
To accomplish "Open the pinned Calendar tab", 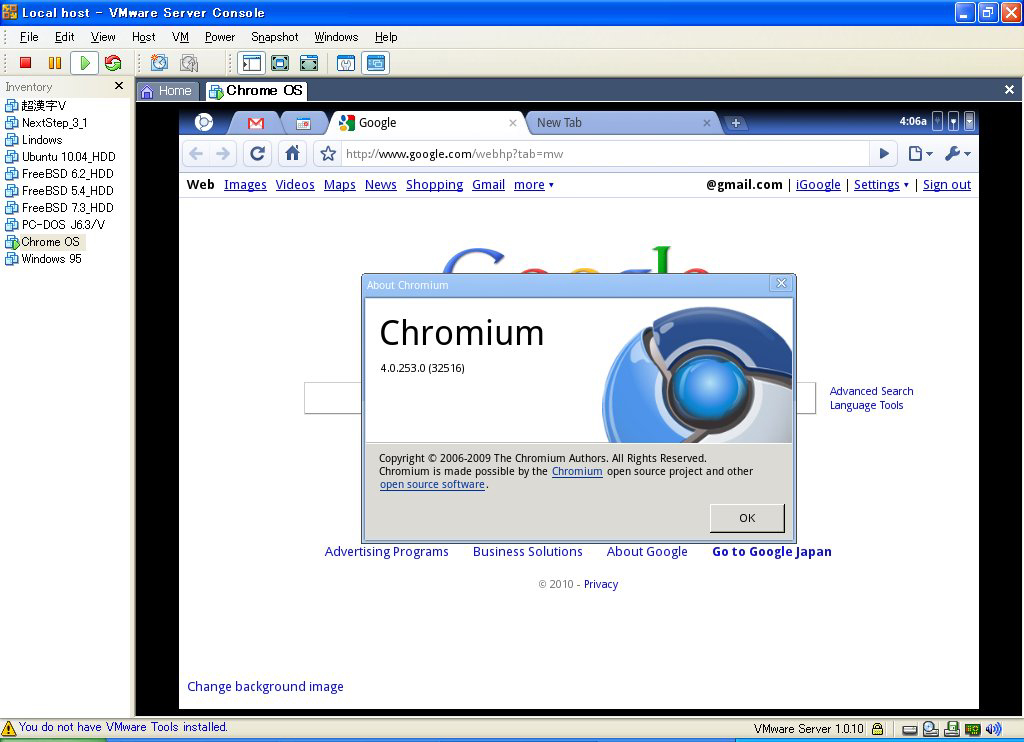I will coord(303,123).
